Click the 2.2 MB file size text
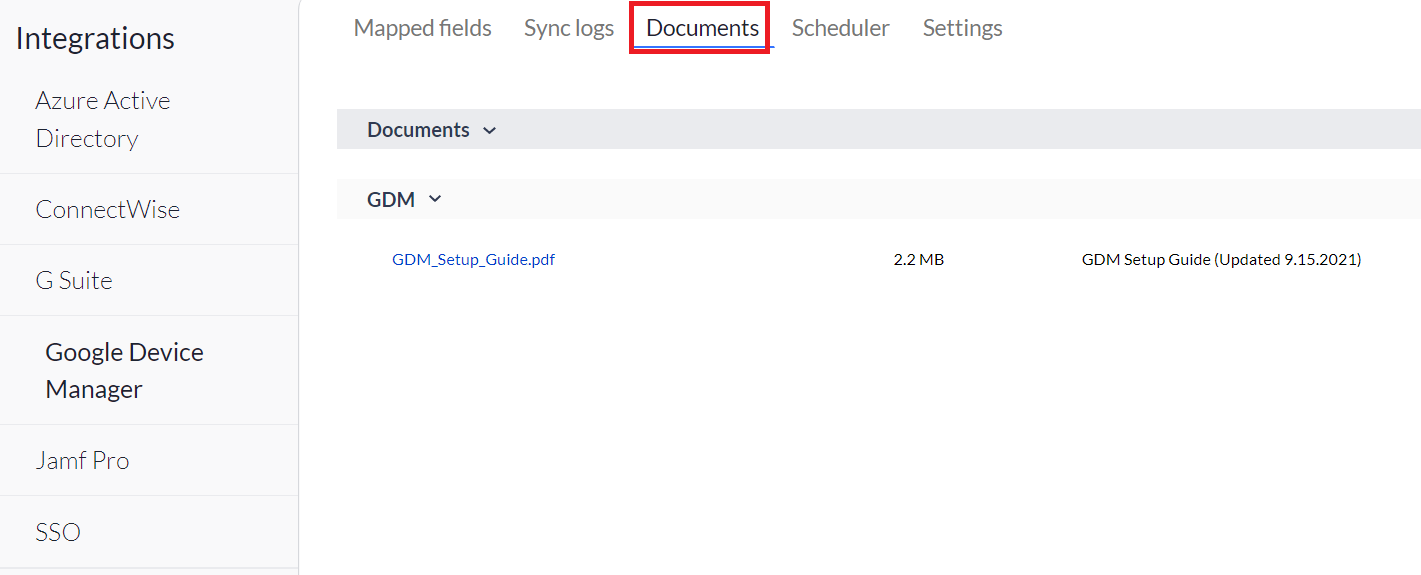 tap(918, 260)
